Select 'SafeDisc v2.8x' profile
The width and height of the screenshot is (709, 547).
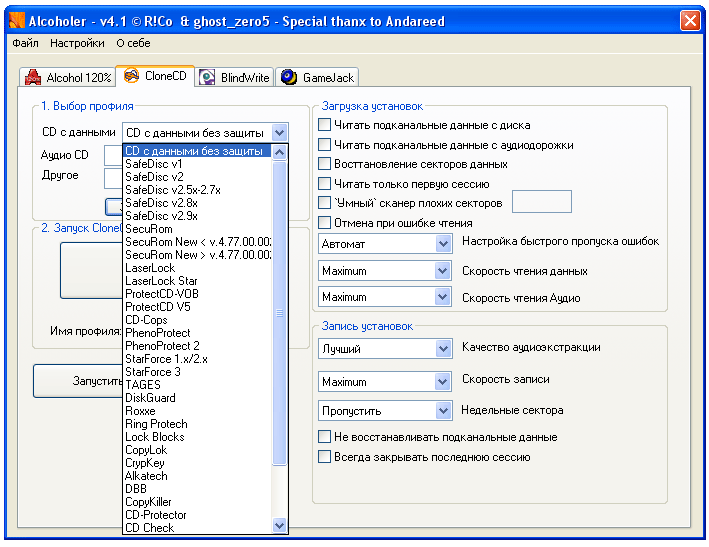(x=198, y=203)
